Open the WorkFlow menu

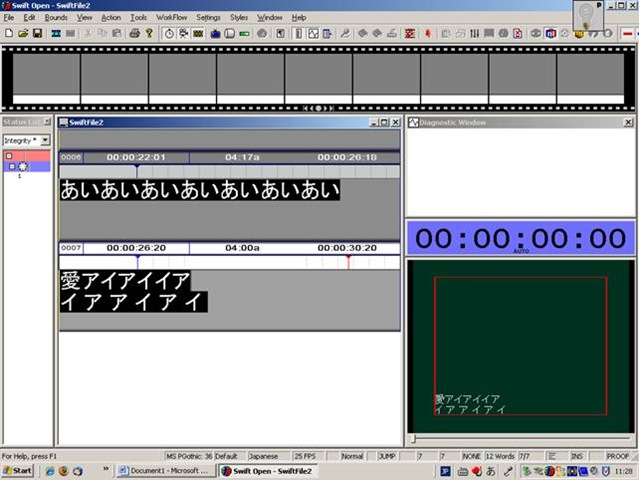[x=172, y=17]
